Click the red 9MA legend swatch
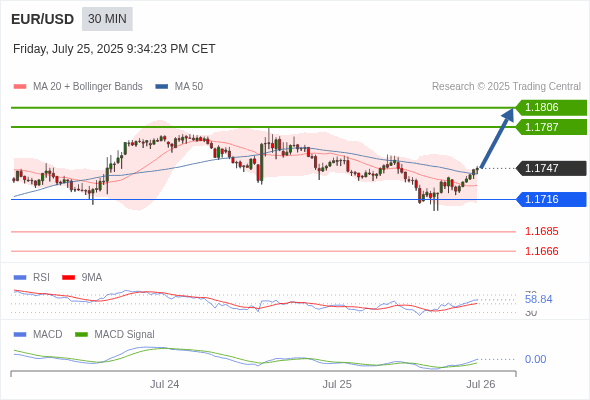590x400 pixels. click(68, 278)
